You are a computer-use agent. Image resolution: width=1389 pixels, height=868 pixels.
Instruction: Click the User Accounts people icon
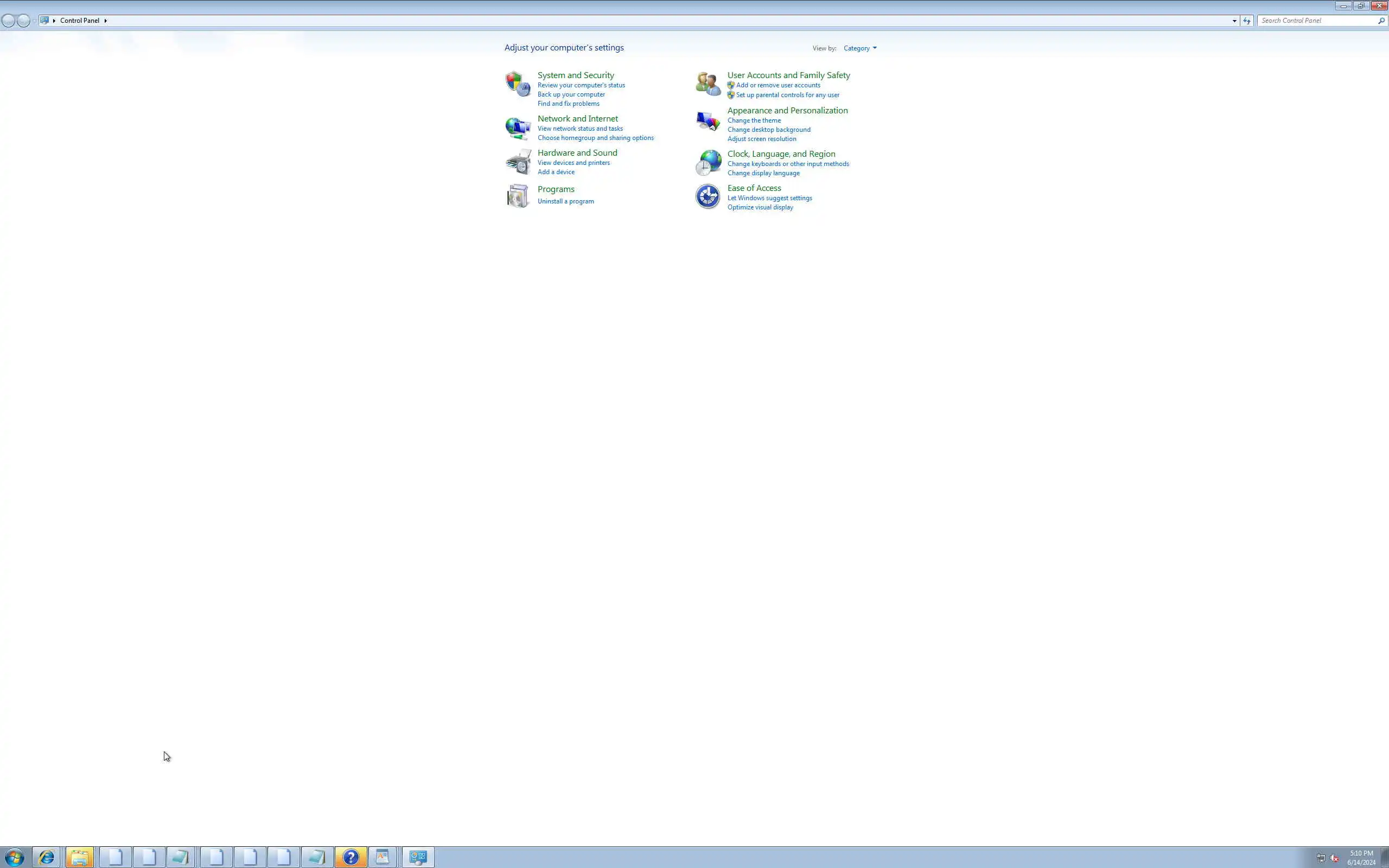pos(708,84)
